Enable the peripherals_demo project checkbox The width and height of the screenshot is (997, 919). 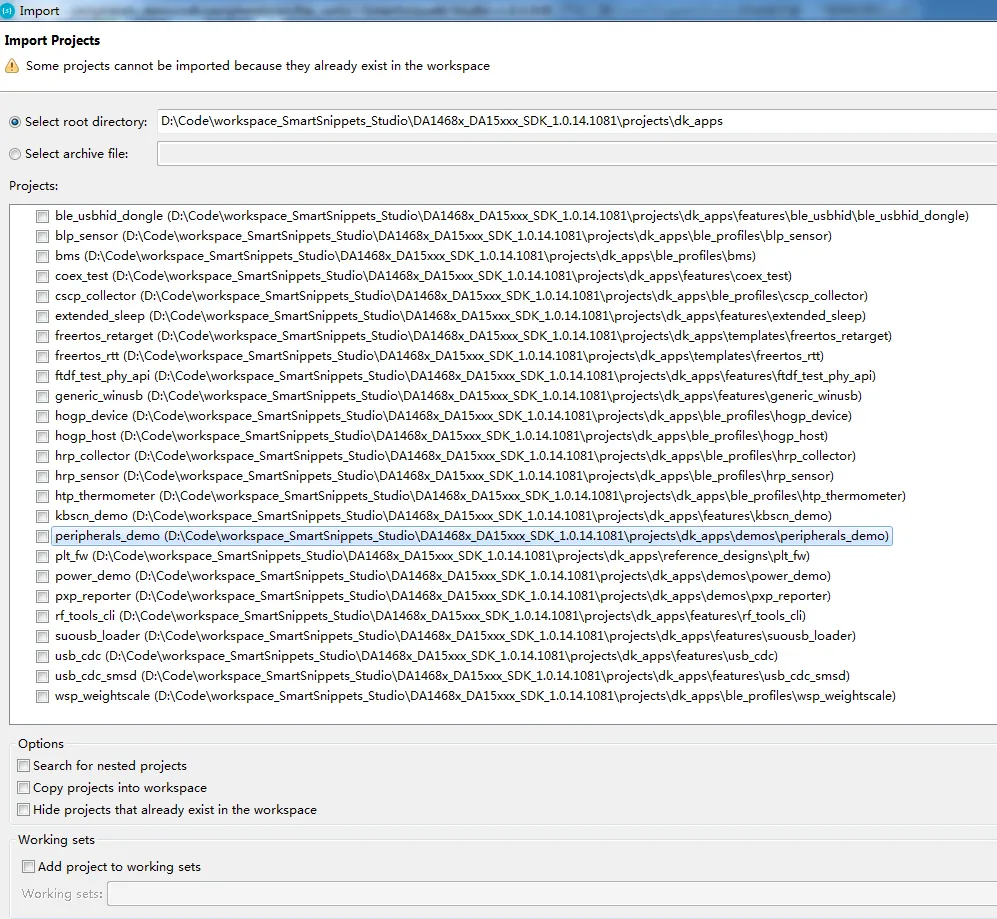point(42,536)
